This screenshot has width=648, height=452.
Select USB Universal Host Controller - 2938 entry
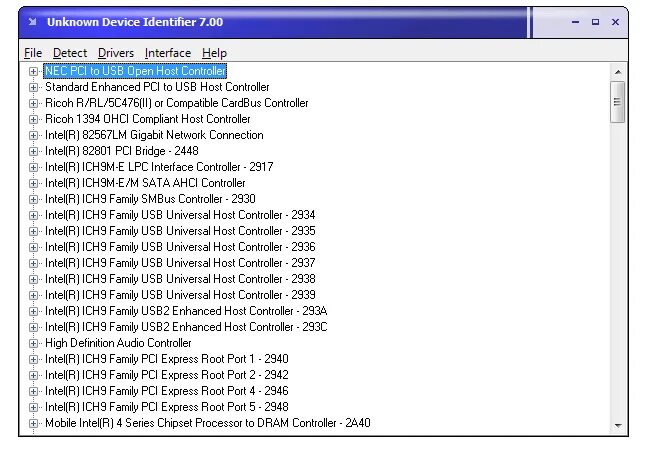pos(180,279)
